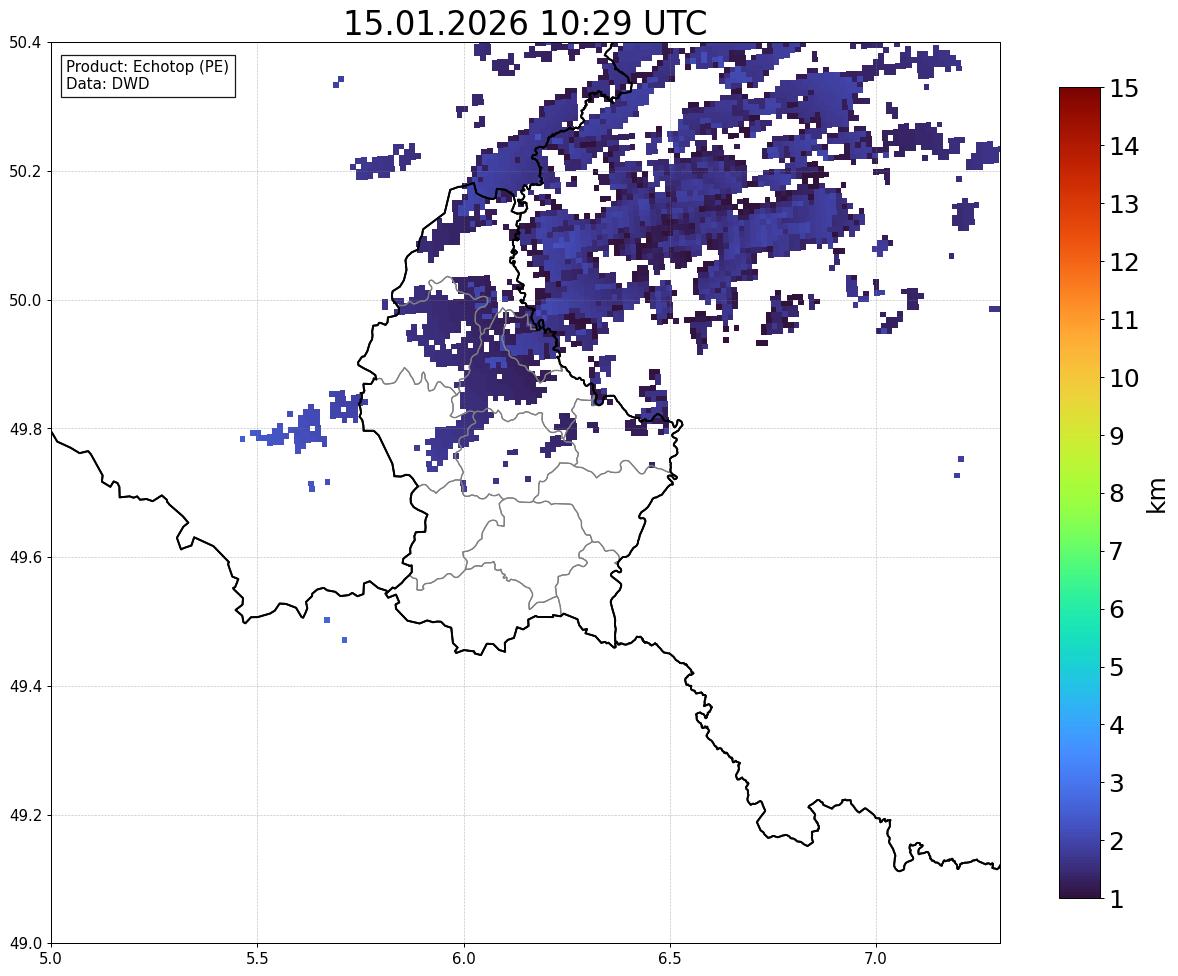This screenshot has width=1178, height=976.
Task: Click the latitude axis label 50.2
Action: pyautogui.click(x=24, y=171)
